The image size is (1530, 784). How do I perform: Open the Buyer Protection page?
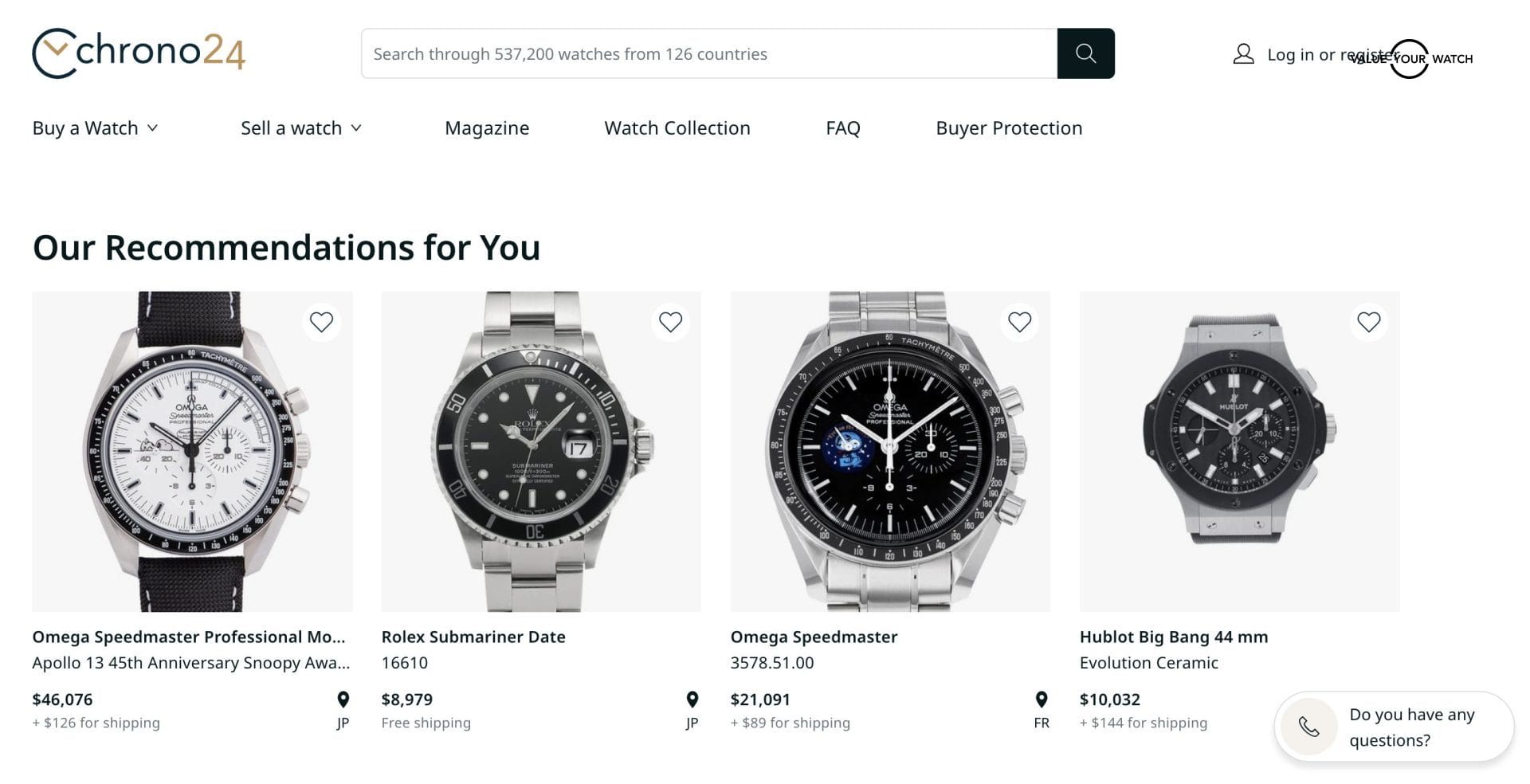1009,127
